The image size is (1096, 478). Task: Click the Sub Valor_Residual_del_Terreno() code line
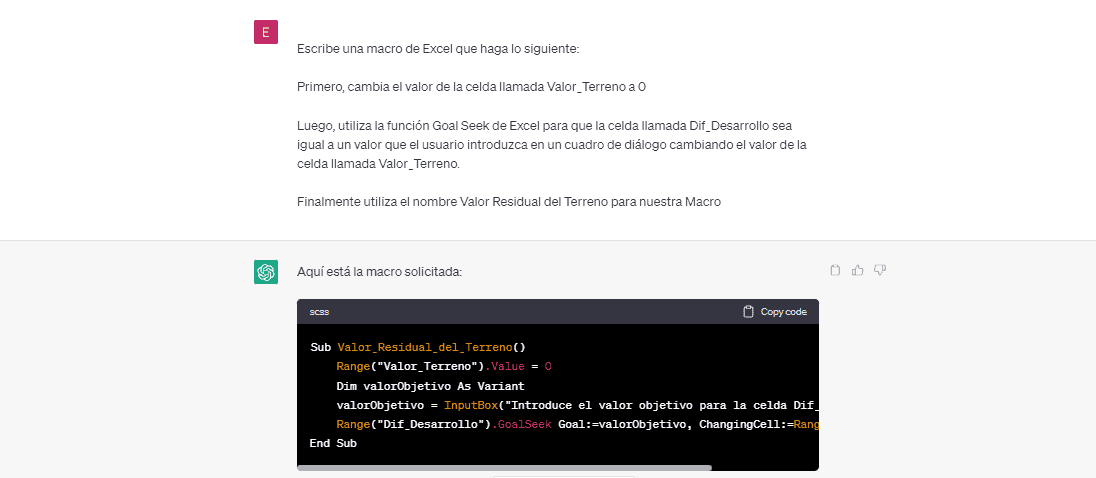(x=418, y=348)
